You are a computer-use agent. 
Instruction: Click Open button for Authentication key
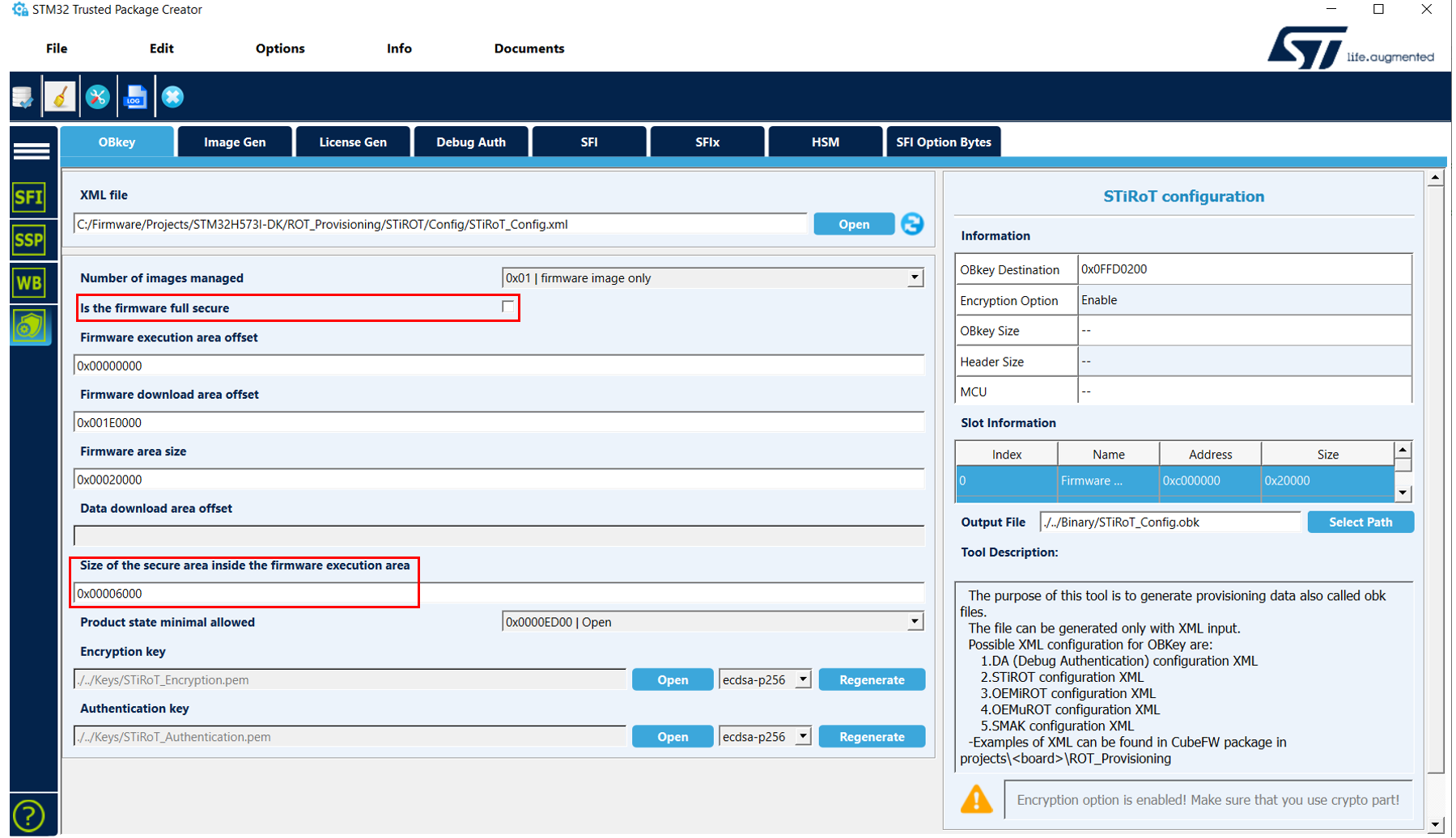coord(673,737)
